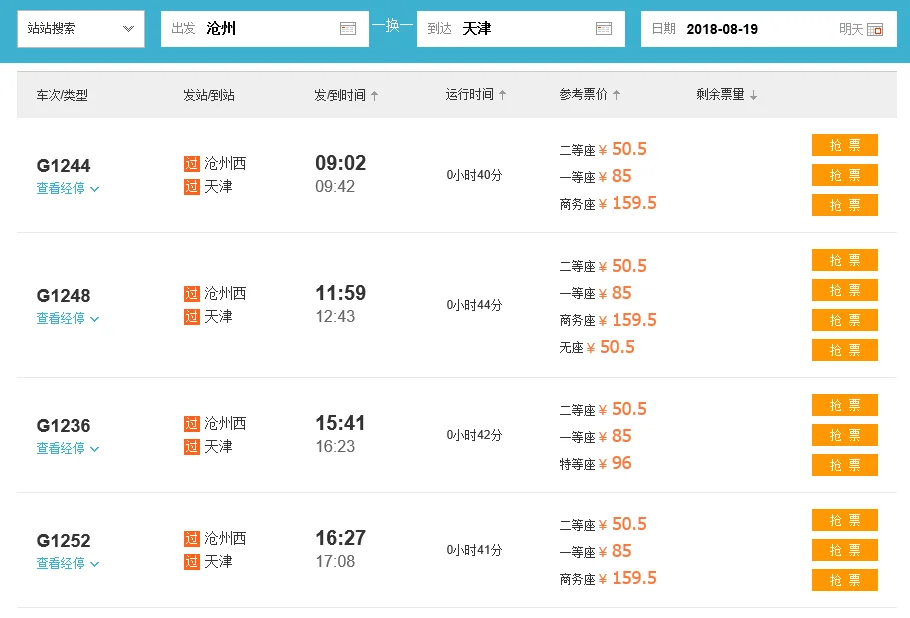This screenshot has width=910, height=618.
Task: Click the 过 badge beside 天津 for G1252
Action: [x=192, y=563]
